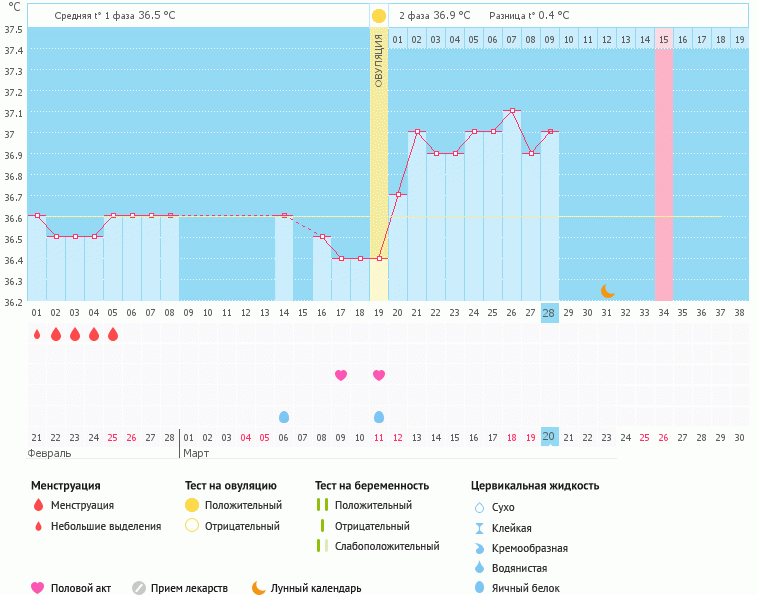Click the small discharge drop on cycle day 01
Viewport: 758px width, 595px height.
37,334
